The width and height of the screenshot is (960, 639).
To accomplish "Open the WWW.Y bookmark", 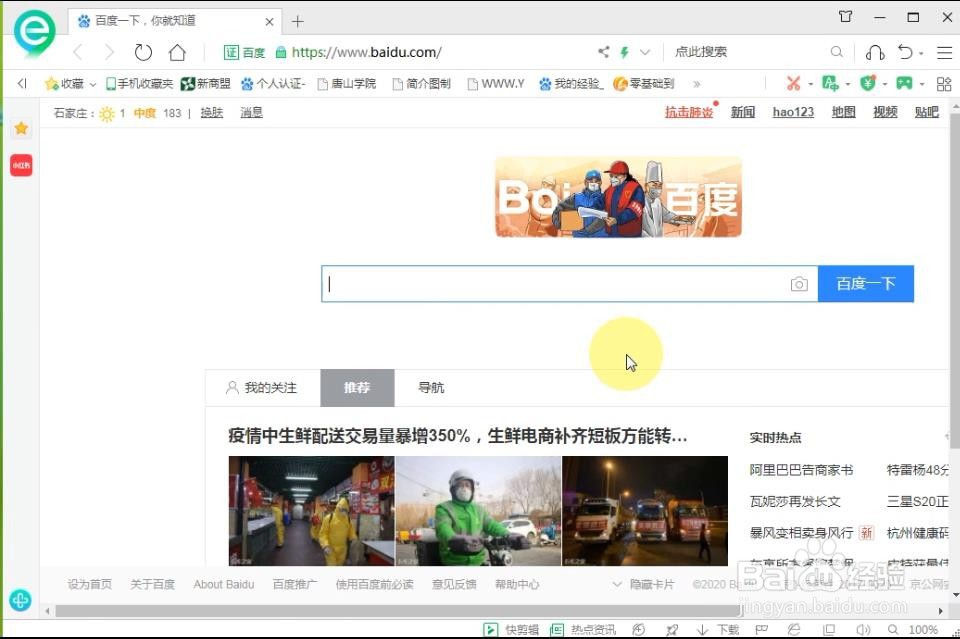I will coord(496,83).
